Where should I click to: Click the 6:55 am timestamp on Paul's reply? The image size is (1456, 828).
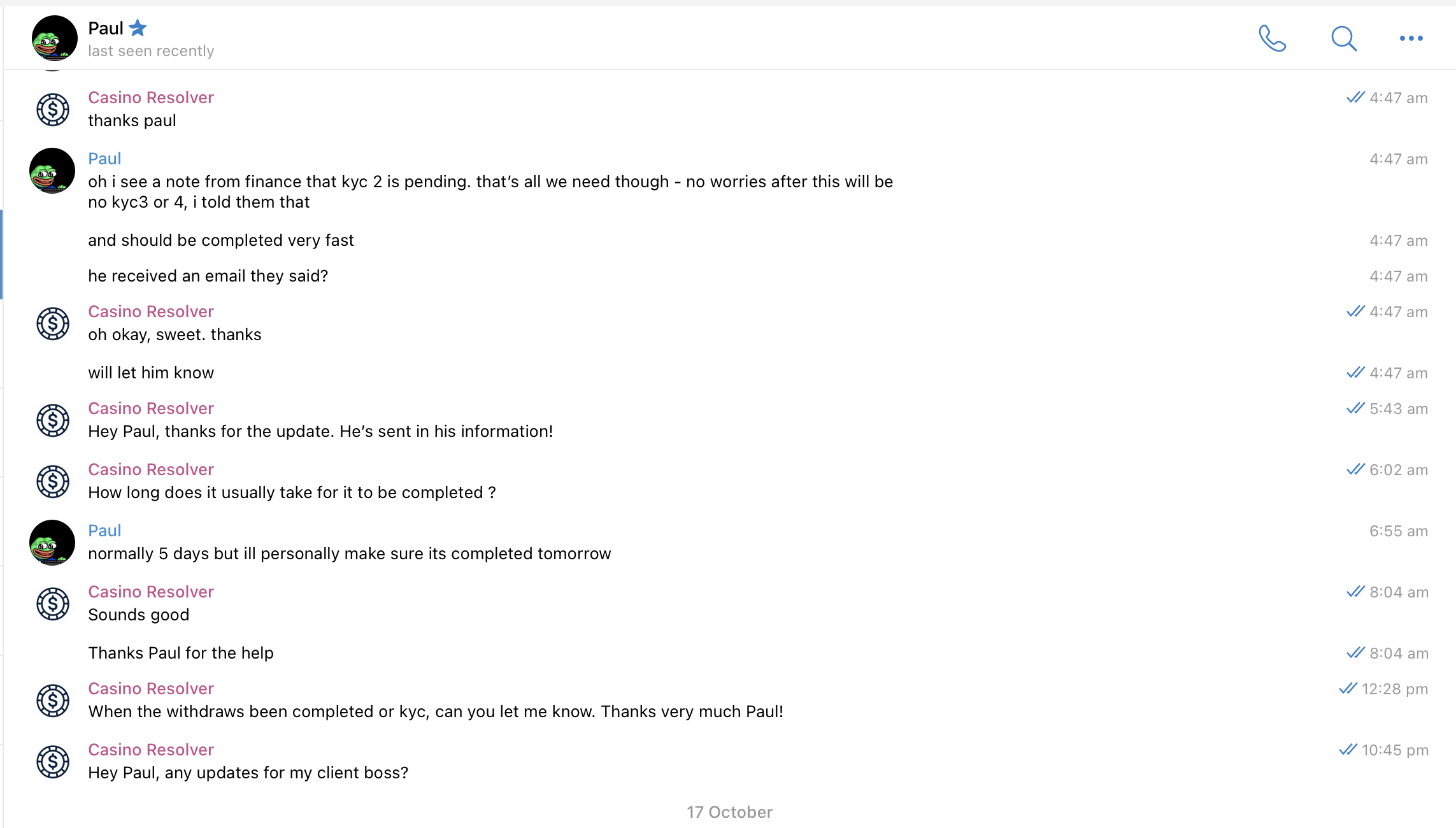pyautogui.click(x=1399, y=531)
